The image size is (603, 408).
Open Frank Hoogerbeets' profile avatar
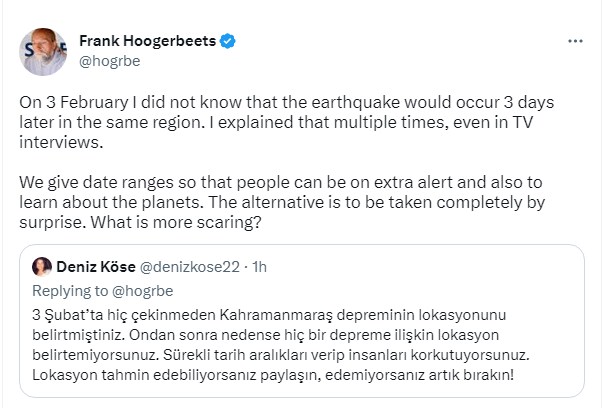pyautogui.click(x=43, y=52)
